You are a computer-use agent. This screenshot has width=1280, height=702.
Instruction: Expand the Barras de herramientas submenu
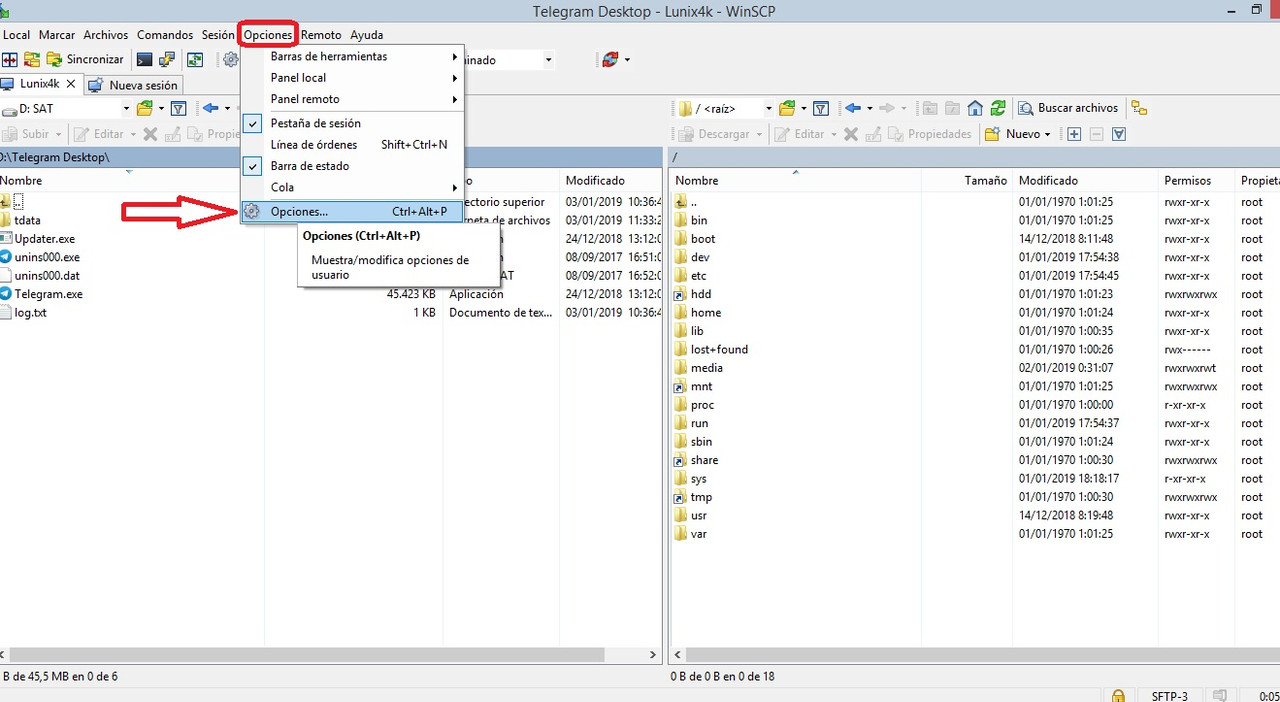(352, 56)
